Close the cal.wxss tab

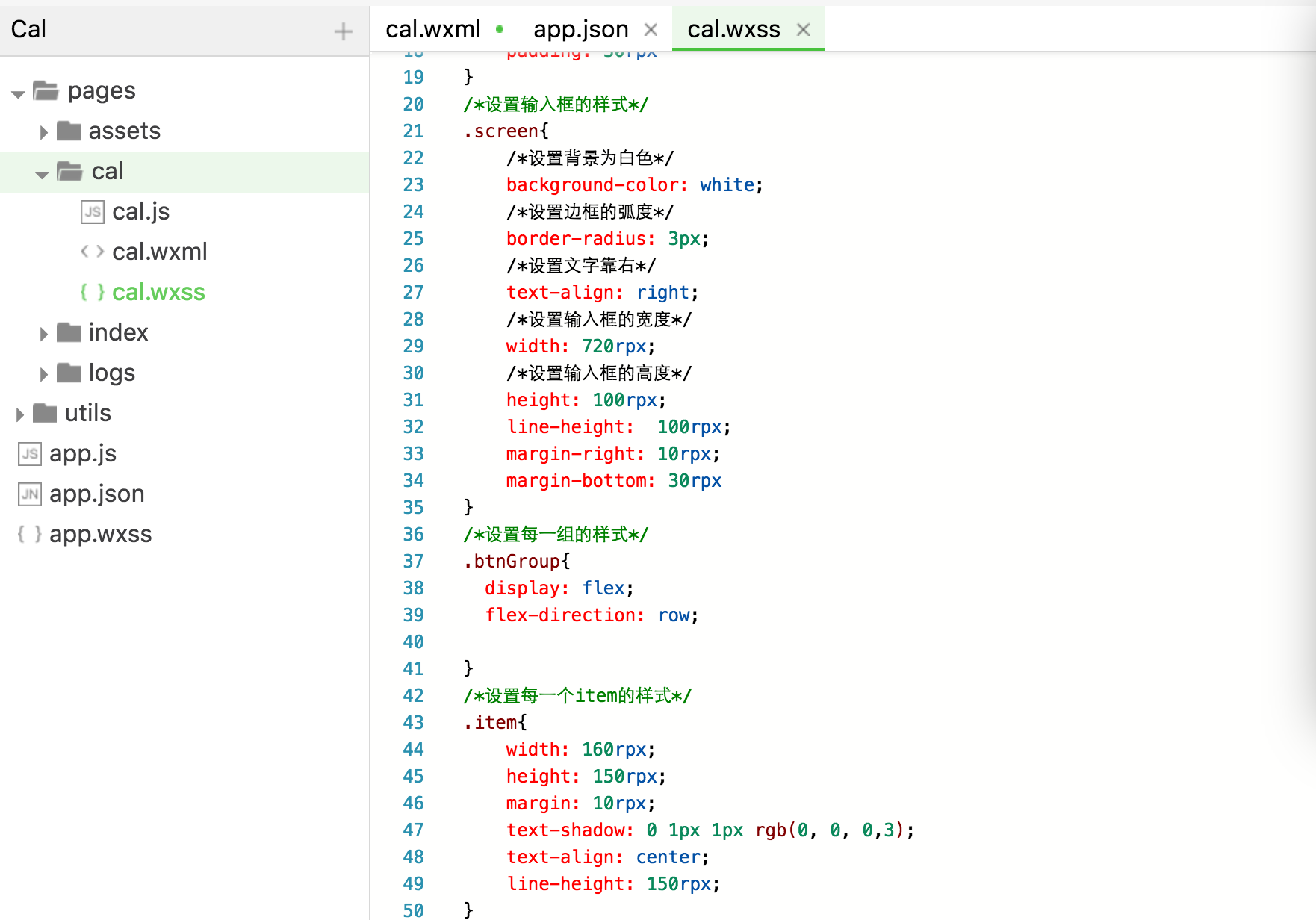coord(804,30)
